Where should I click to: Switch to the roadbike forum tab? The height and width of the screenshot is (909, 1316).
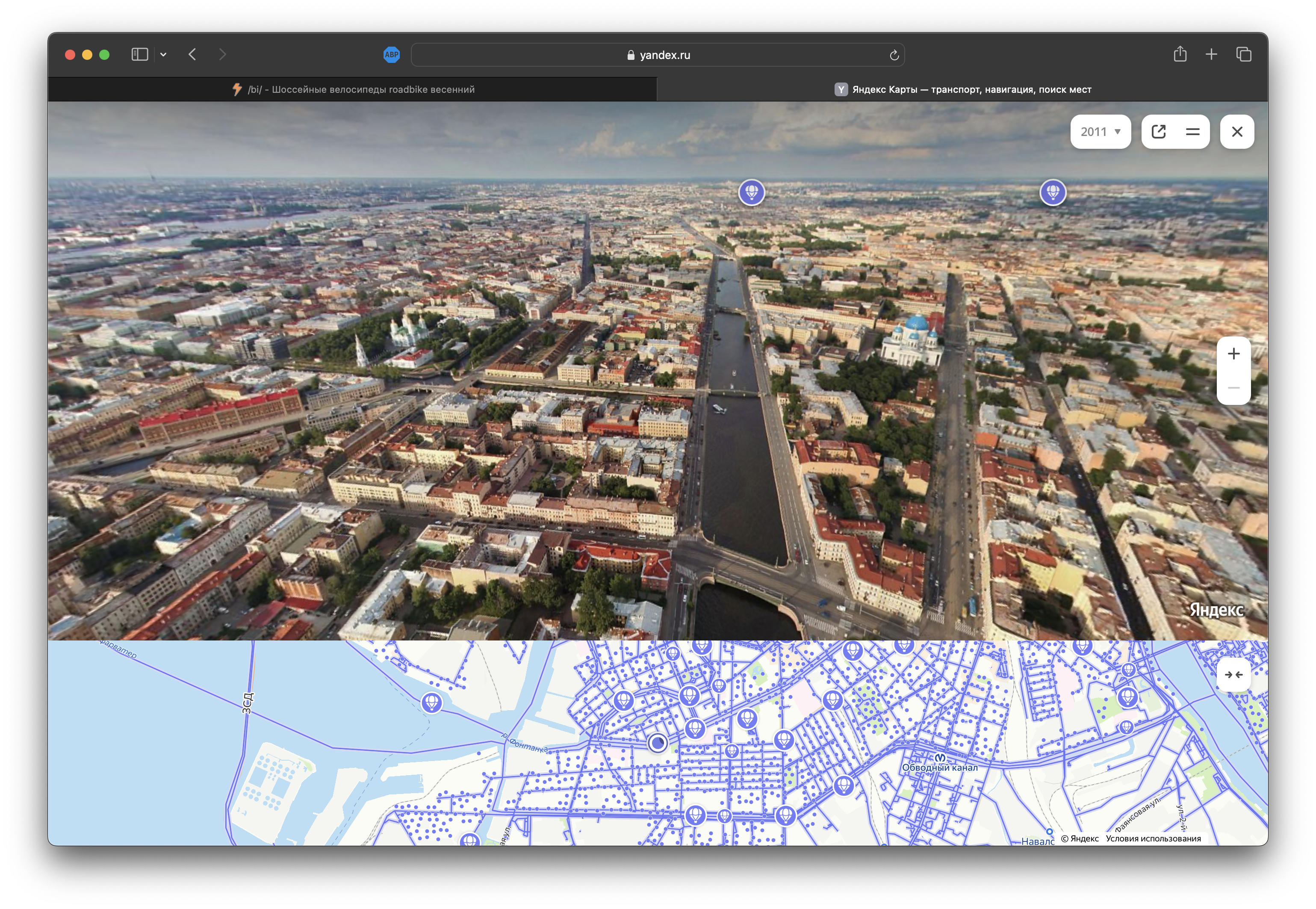click(353, 89)
